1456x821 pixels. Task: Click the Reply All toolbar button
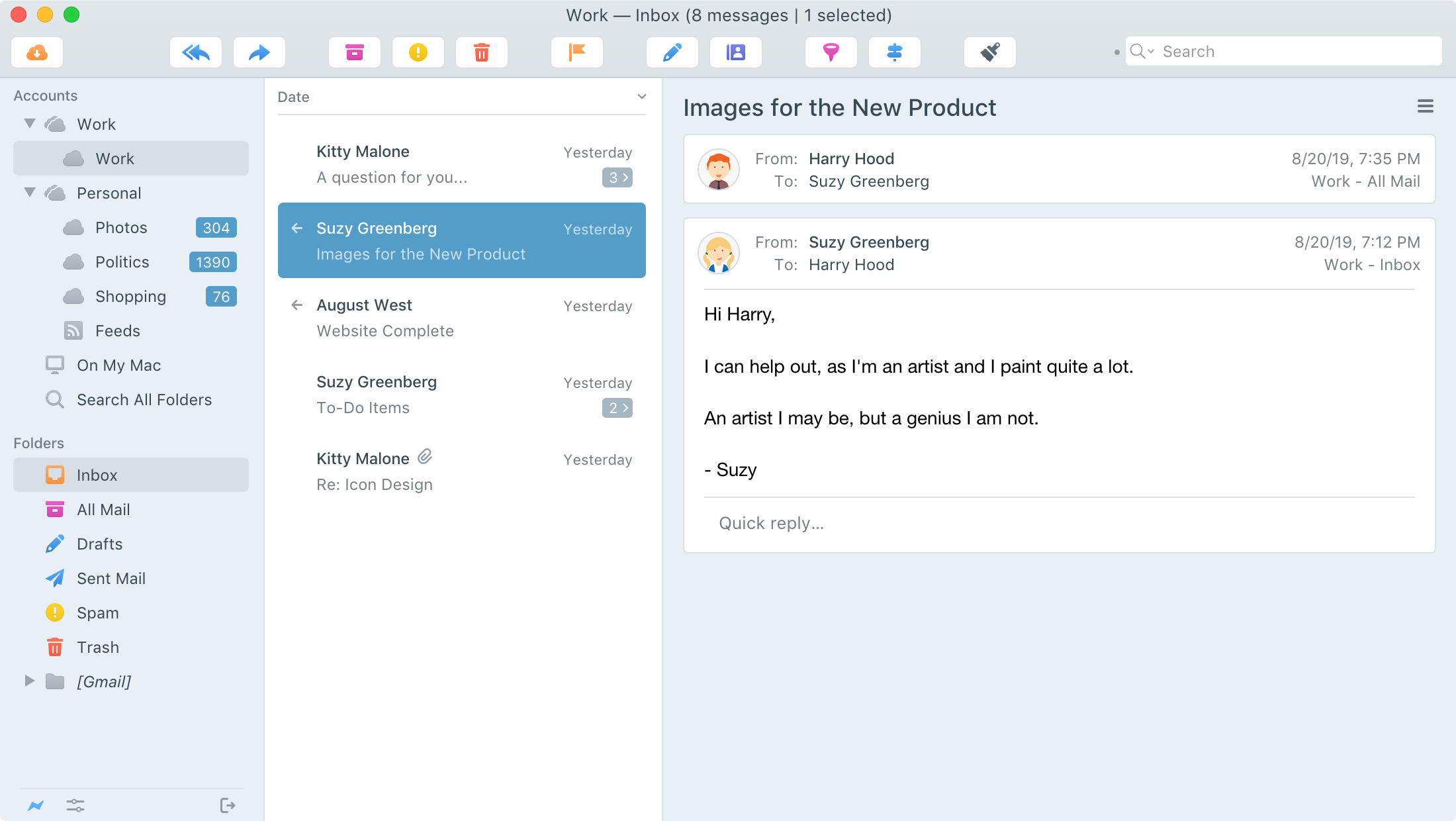tap(196, 52)
